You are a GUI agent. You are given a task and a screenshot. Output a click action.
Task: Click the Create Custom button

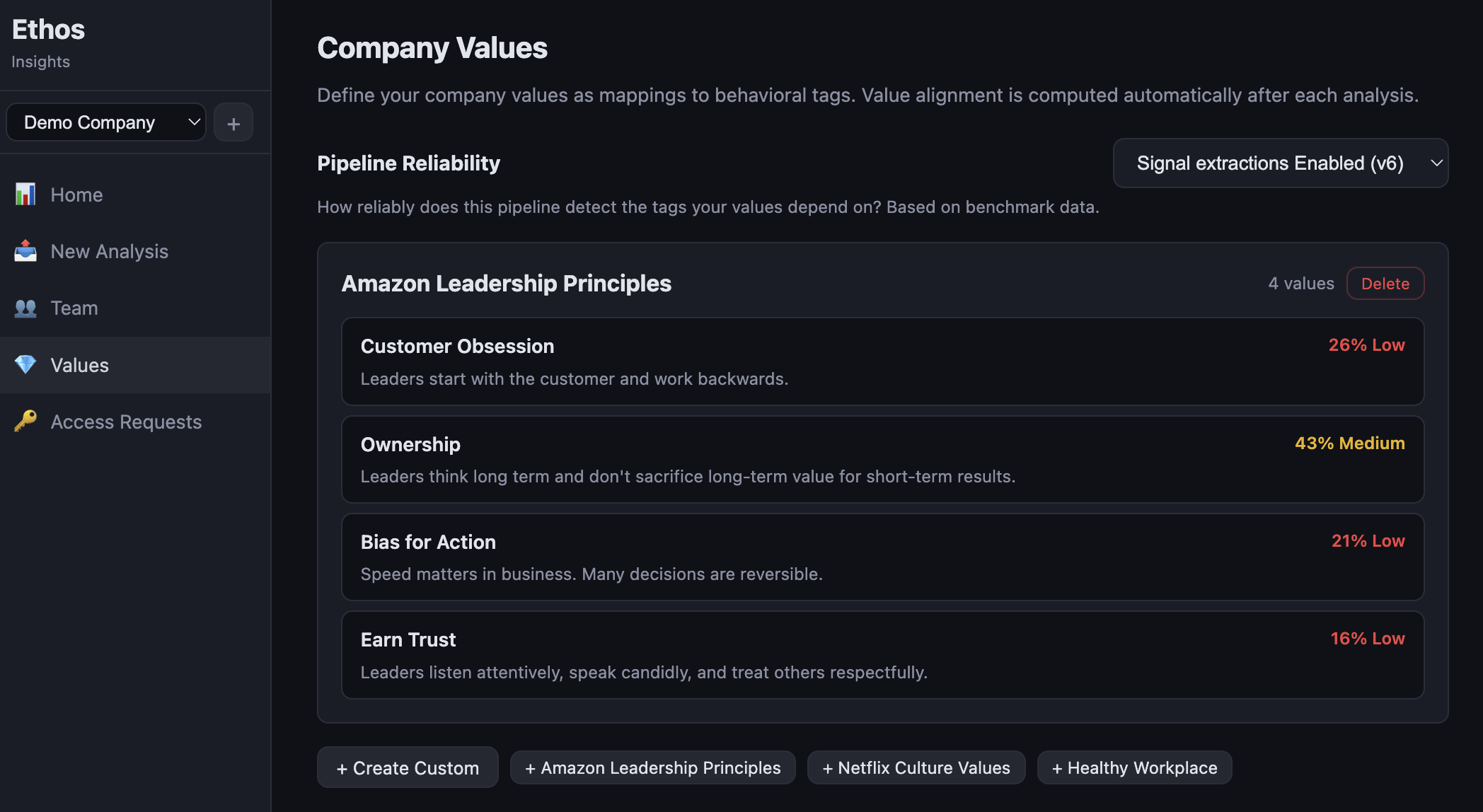(408, 767)
